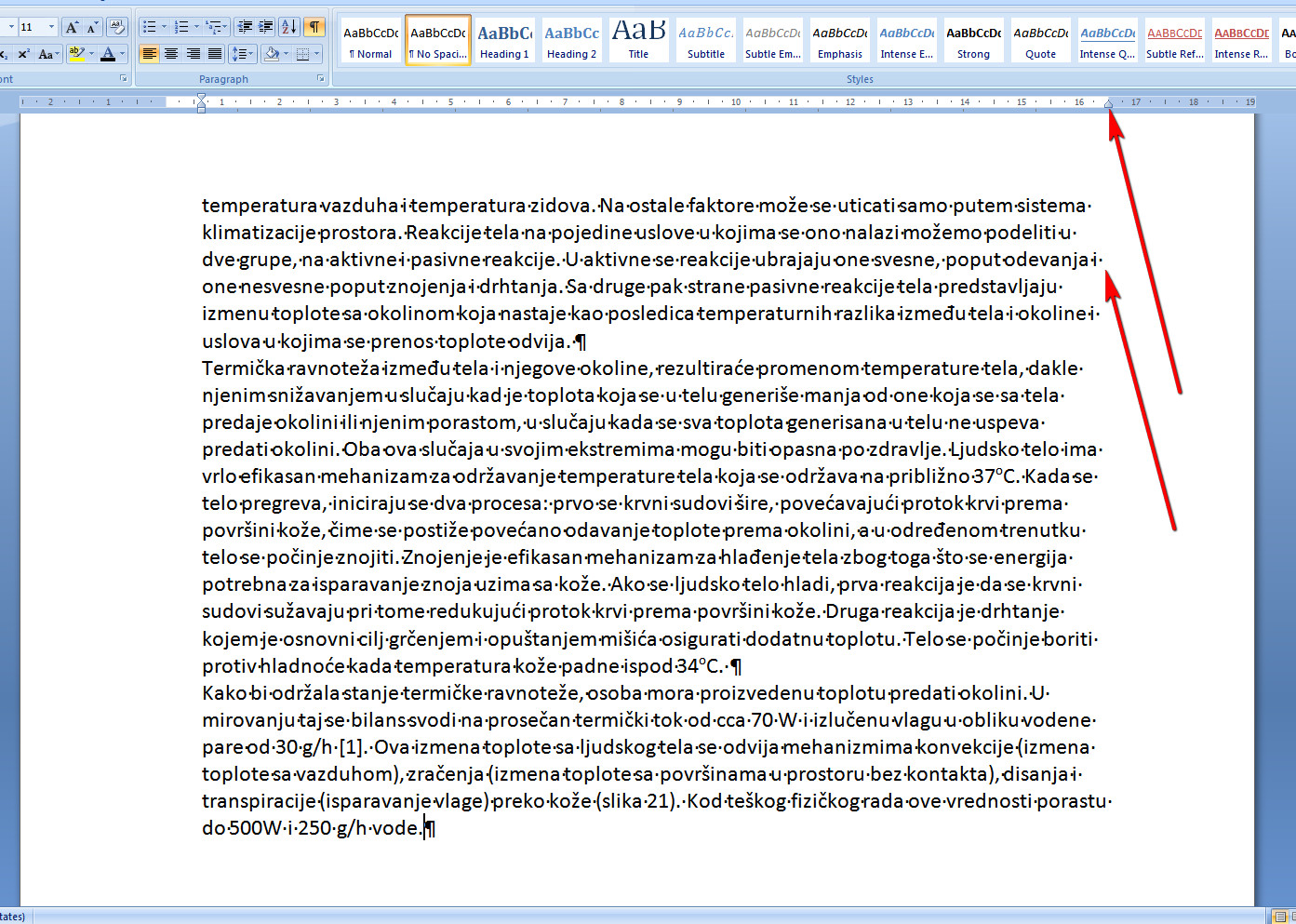Apply the Title style
Image resolution: width=1296 pixels, height=924 pixels.
tap(638, 40)
